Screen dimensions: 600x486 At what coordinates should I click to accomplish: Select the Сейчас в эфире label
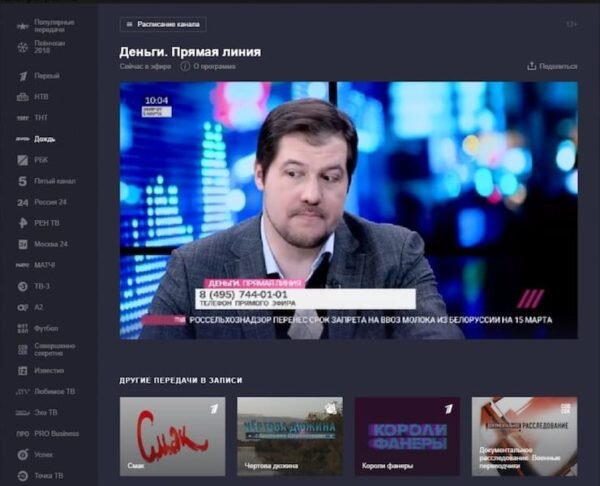[x=145, y=67]
